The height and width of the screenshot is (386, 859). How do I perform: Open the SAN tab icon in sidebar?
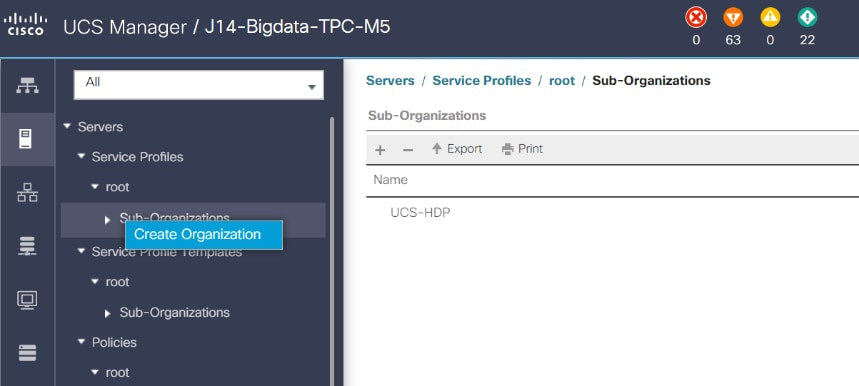(x=27, y=246)
